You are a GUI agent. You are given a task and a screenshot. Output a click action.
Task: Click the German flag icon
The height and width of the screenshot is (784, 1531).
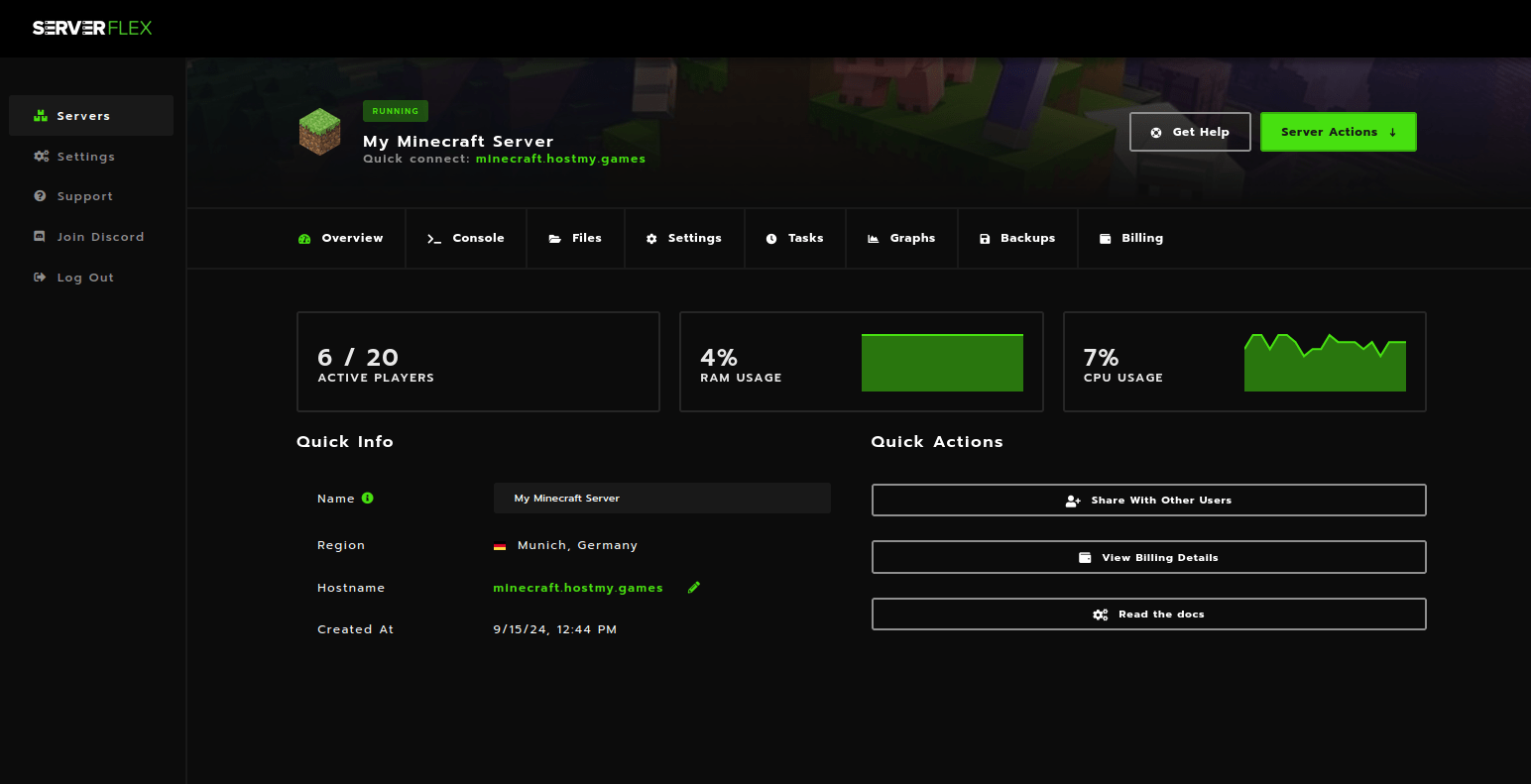[500, 546]
